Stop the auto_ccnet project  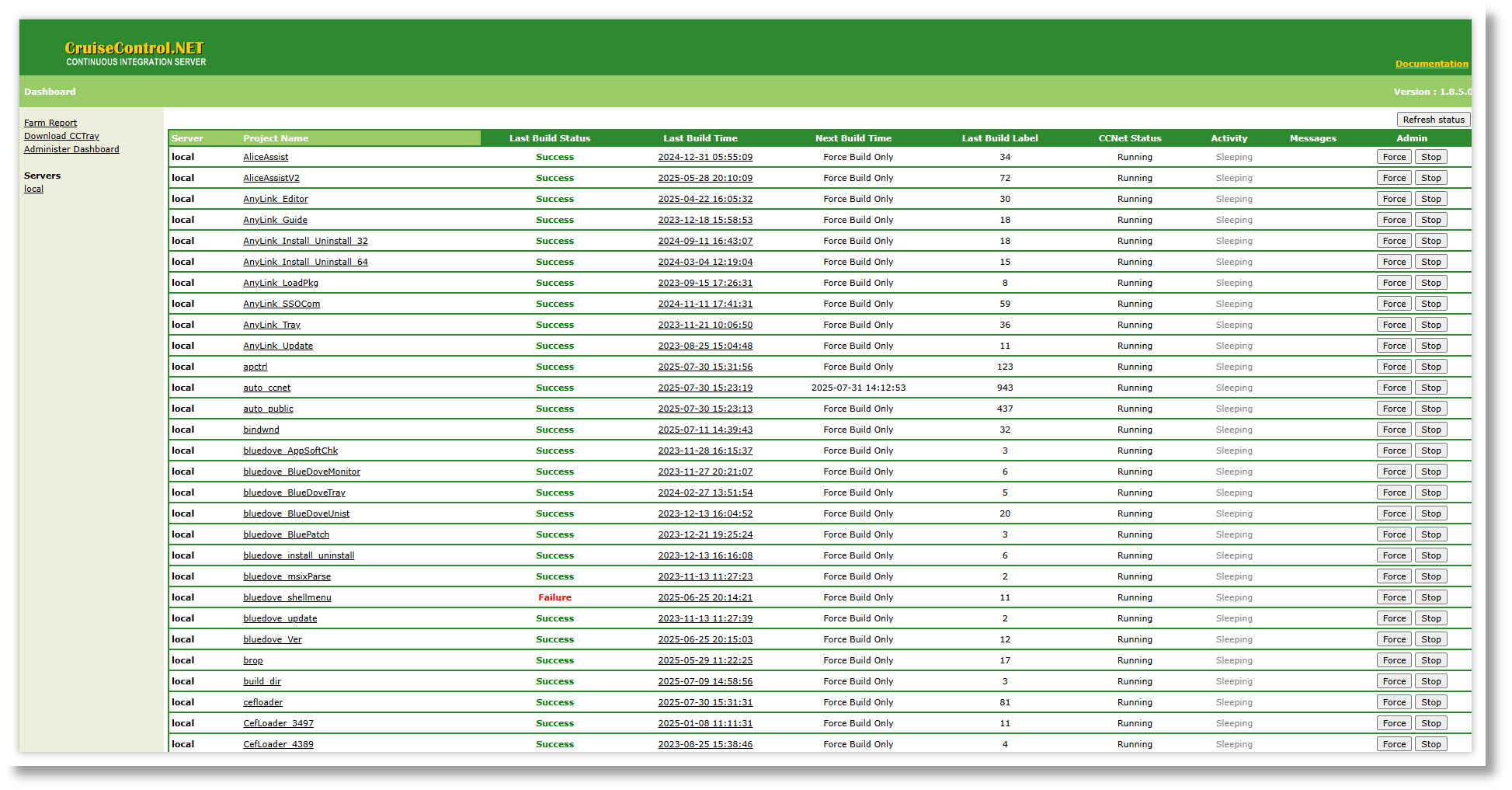[1430, 388]
